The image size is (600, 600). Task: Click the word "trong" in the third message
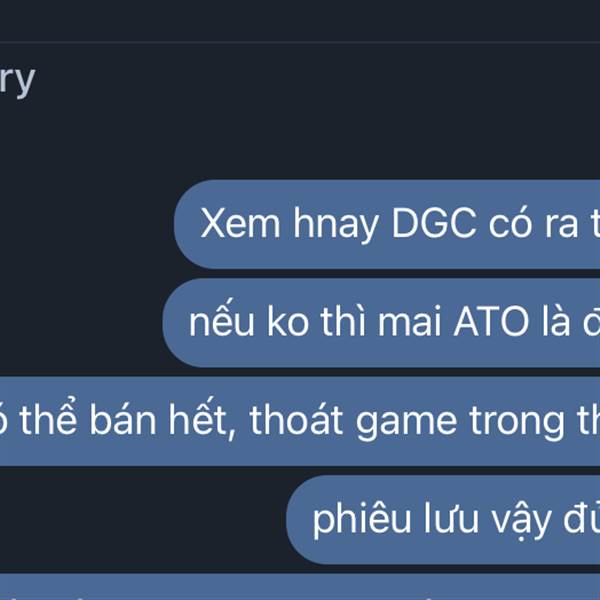point(517,422)
